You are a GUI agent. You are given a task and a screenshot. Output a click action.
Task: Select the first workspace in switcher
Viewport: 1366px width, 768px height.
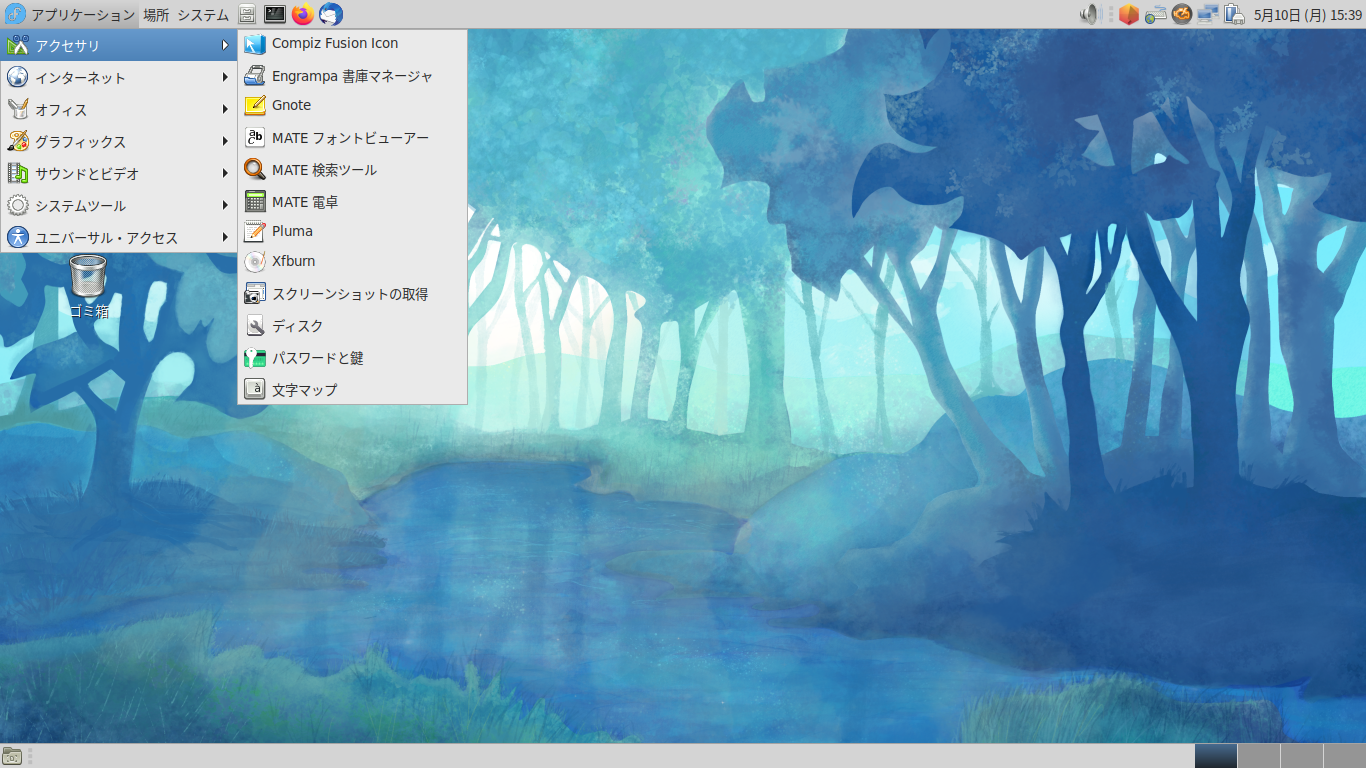[x=1215, y=756]
